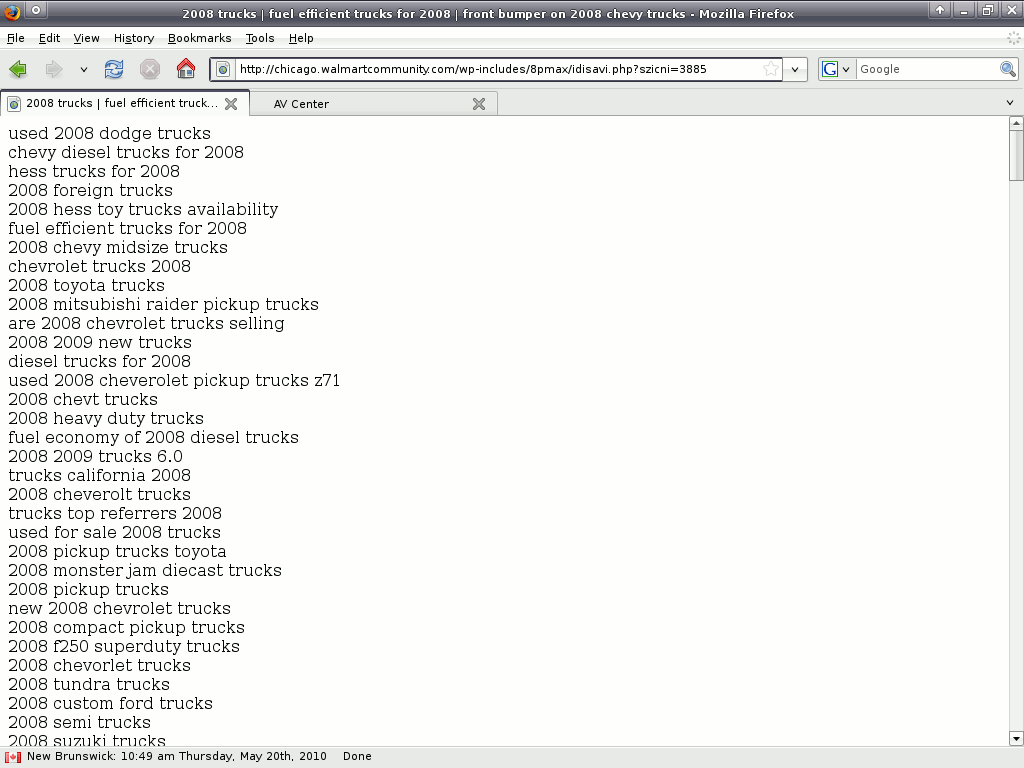Click the scrollbar down arrow
This screenshot has width=1024, height=768.
pos(1016,739)
